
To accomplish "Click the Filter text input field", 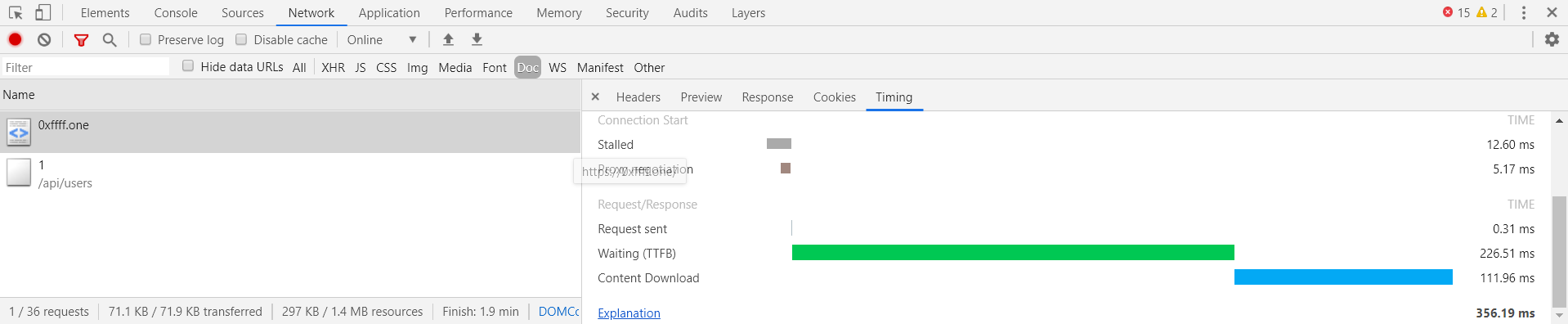I will pyautogui.click(x=86, y=67).
